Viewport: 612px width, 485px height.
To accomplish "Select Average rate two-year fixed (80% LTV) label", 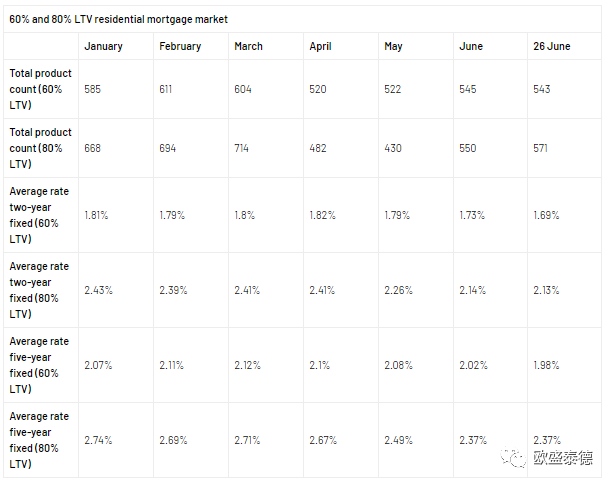I will tap(39, 290).
